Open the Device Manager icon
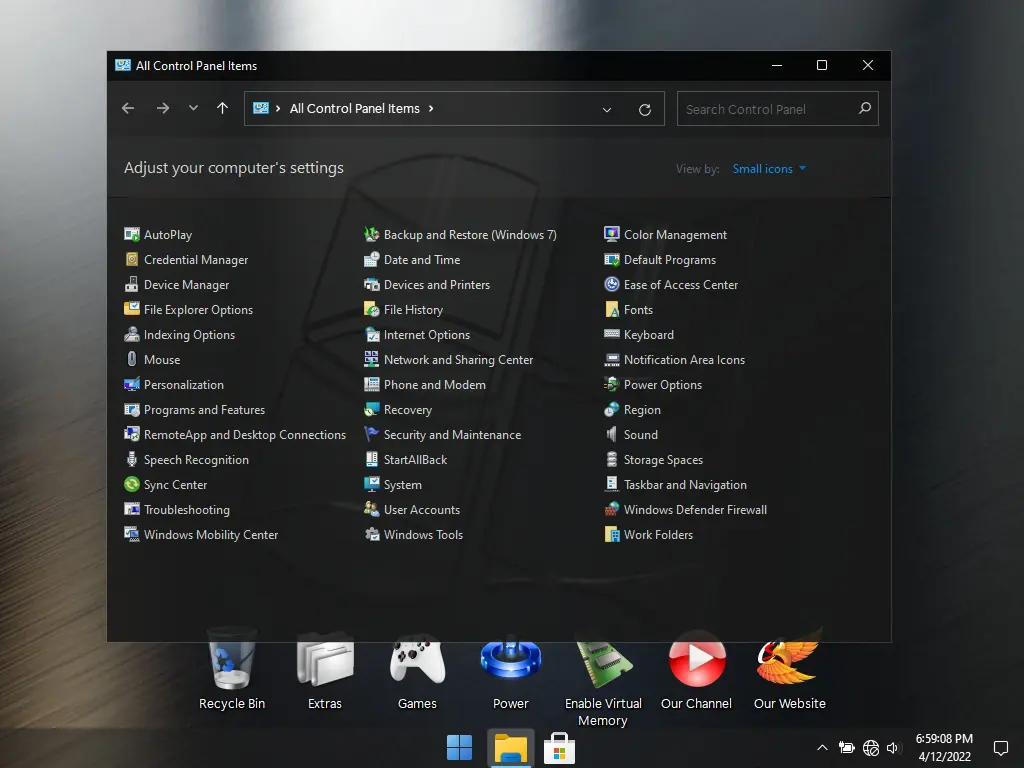The height and width of the screenshot is (768, 1024). click(x=132, y=285)
